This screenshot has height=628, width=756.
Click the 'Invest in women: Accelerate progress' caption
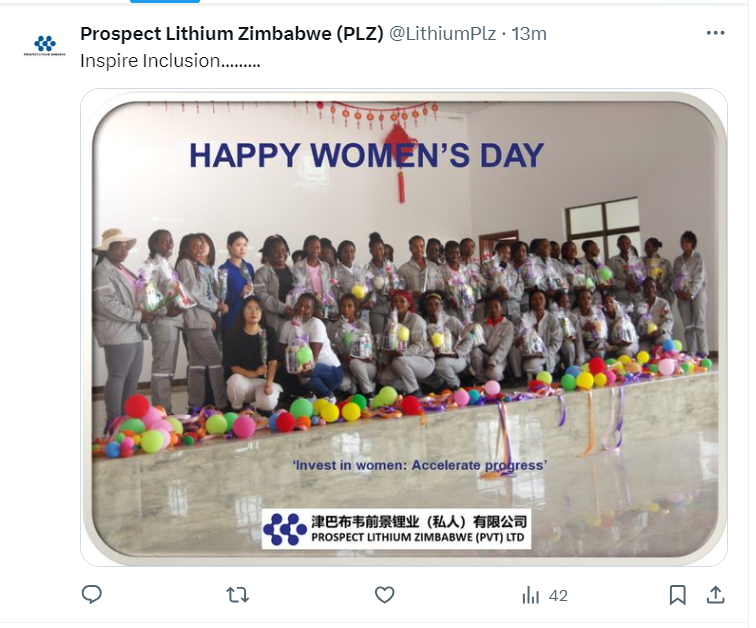[x=419, y=465]
